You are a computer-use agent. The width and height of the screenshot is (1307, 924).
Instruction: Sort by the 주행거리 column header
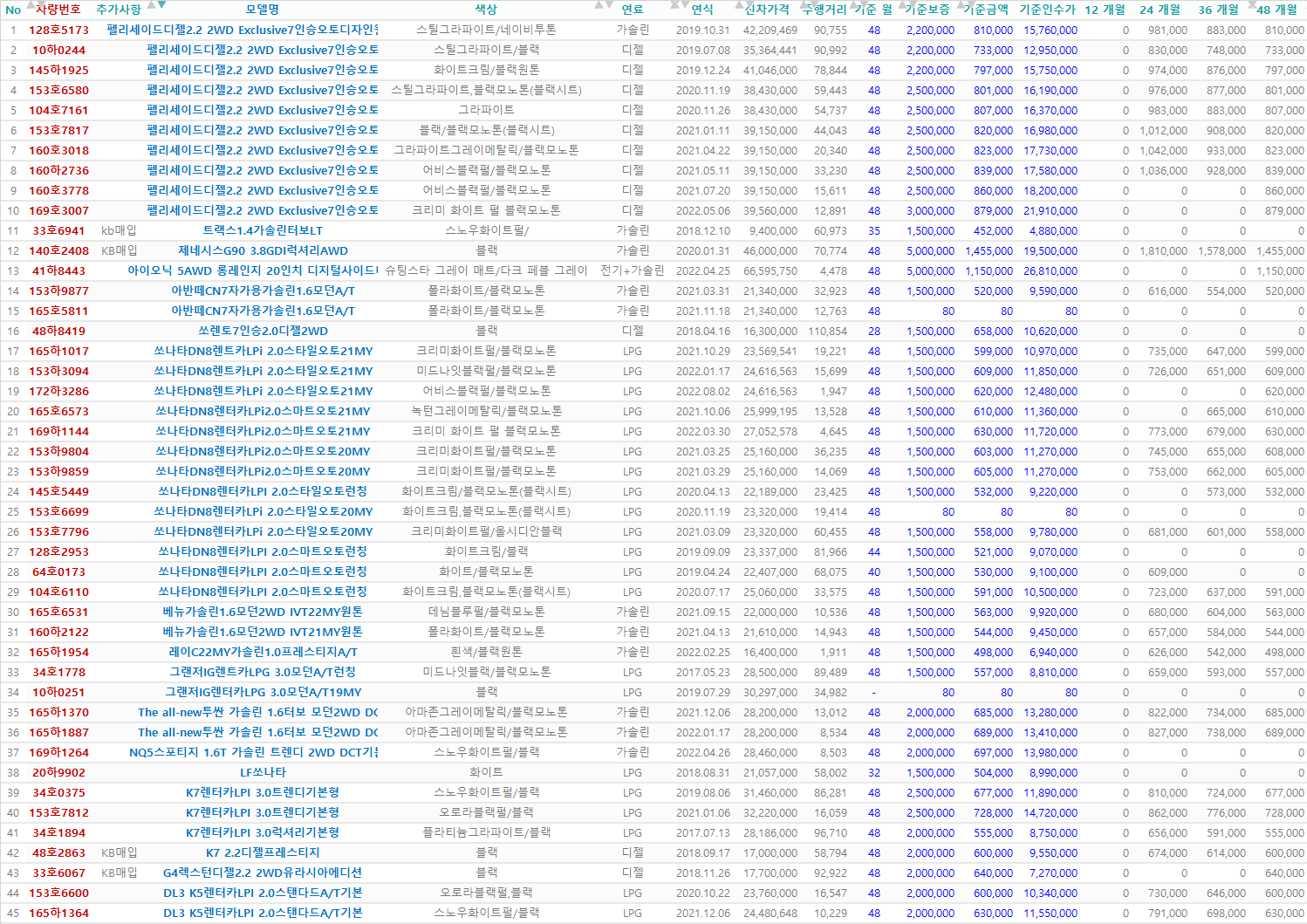click(x=825, y=10)
